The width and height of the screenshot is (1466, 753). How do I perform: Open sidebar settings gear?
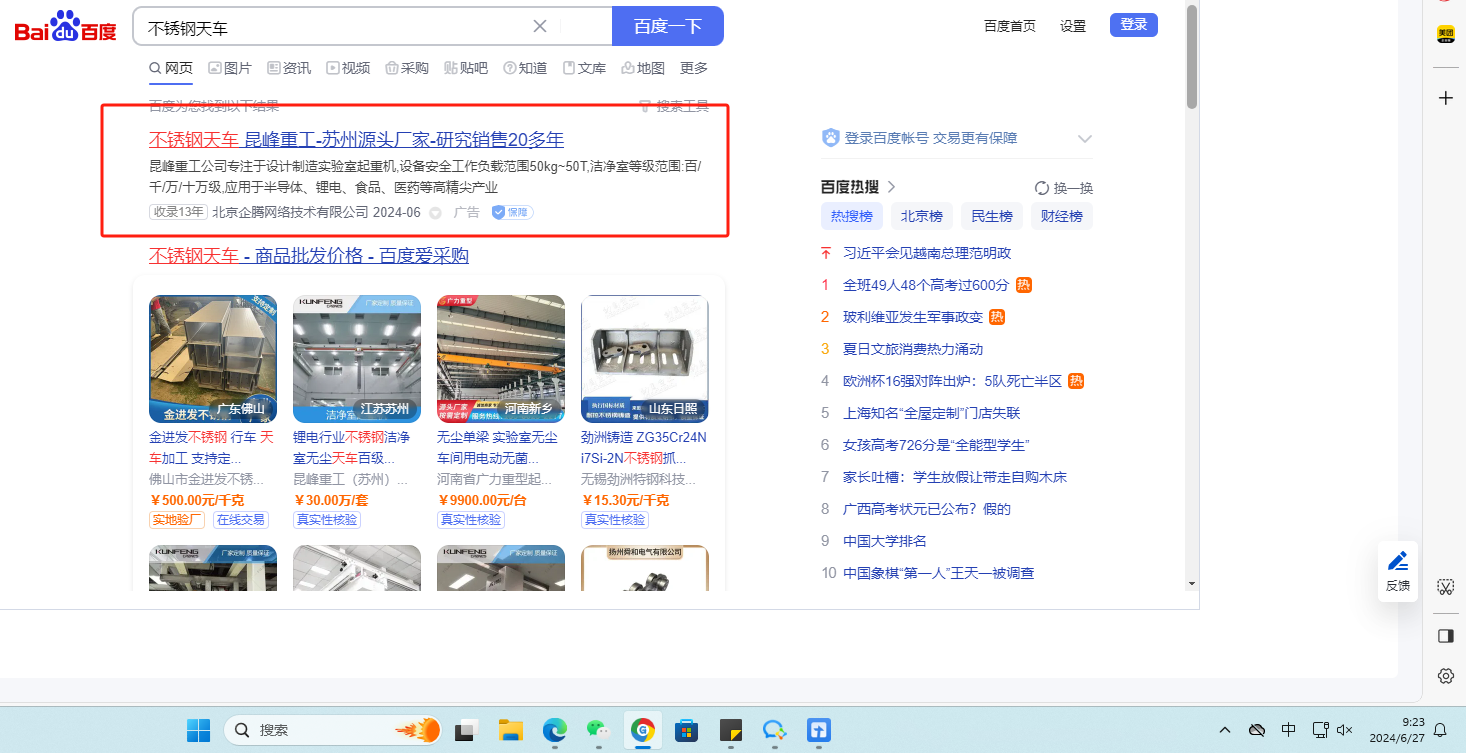1445,676
